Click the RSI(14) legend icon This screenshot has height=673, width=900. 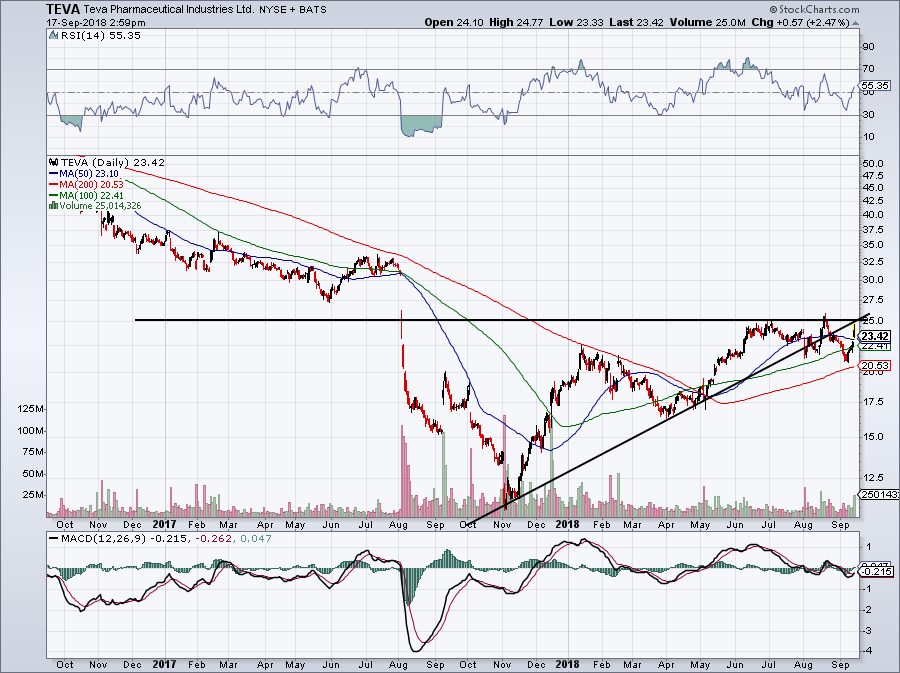pos(53,35)
